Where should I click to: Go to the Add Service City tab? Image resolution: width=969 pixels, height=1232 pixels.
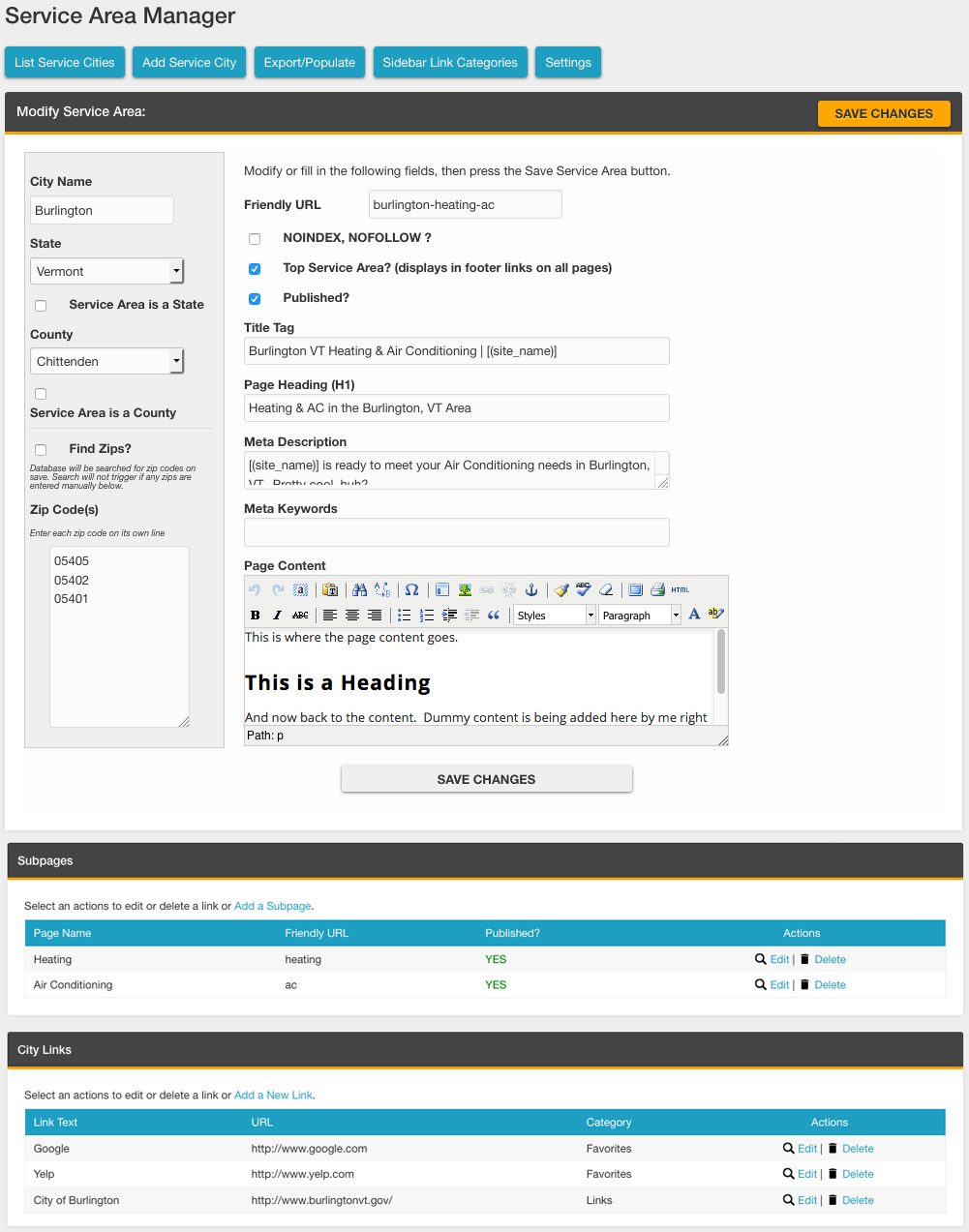[x=189, y=63]
